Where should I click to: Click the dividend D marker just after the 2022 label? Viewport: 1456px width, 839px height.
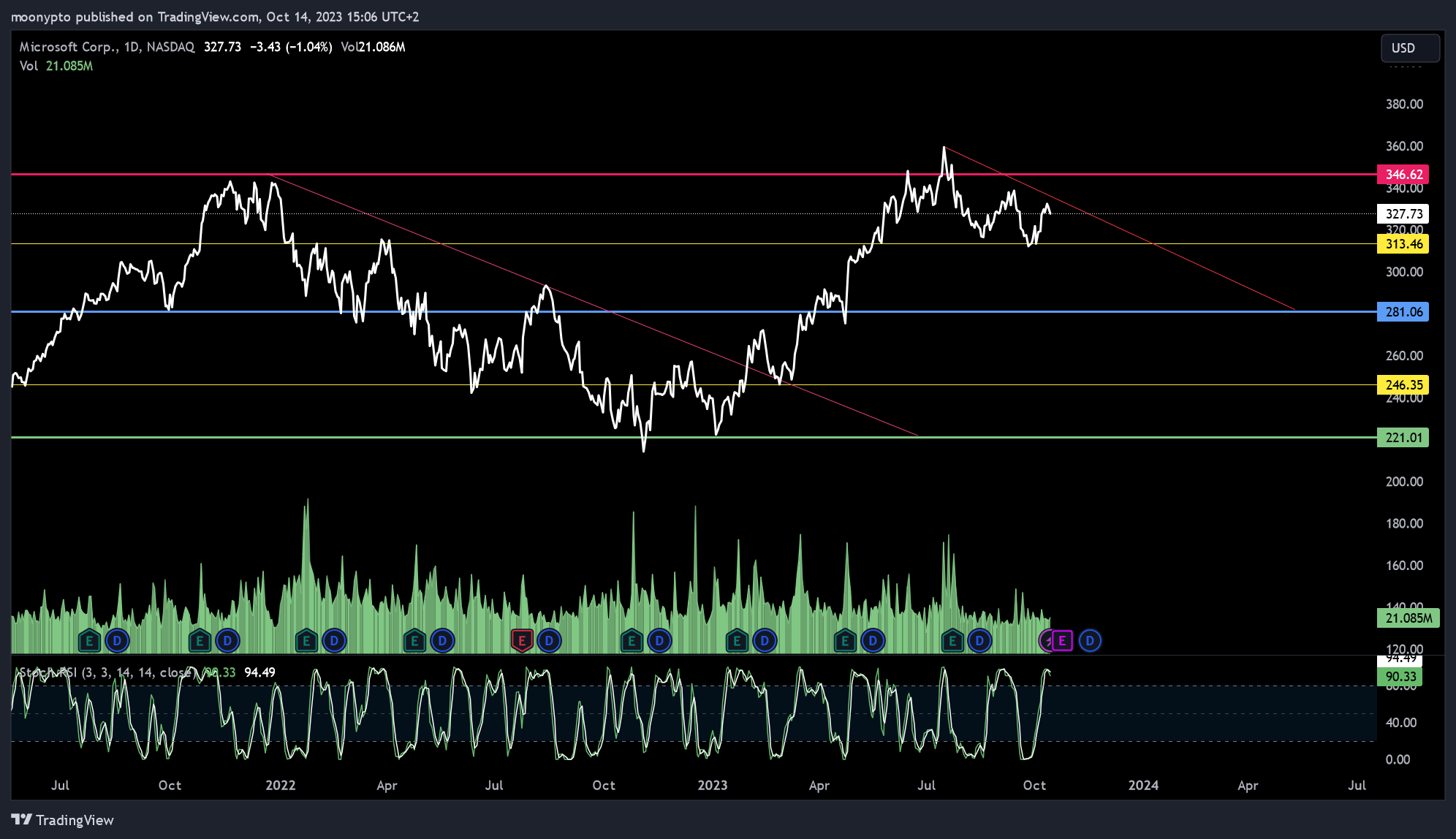[x=334, y=641]
